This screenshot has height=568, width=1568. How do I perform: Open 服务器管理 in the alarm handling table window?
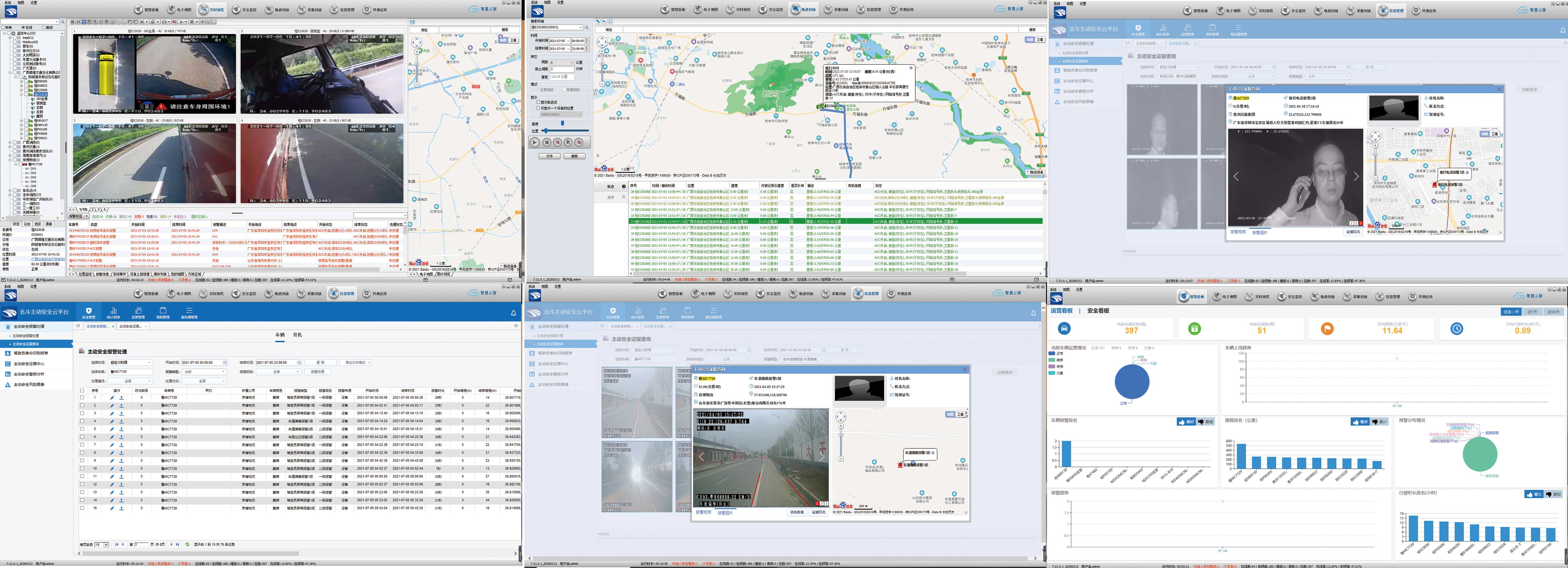pos(189,313)
